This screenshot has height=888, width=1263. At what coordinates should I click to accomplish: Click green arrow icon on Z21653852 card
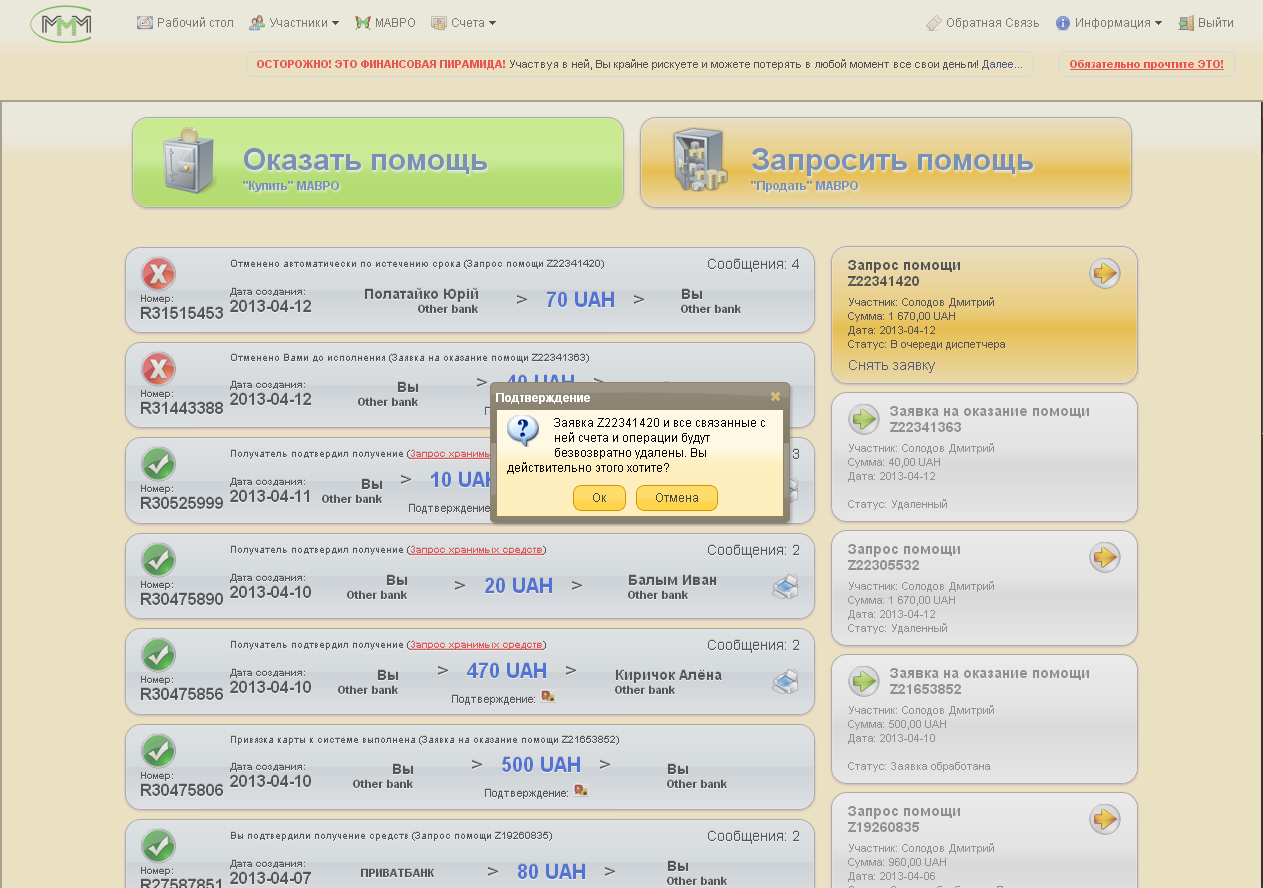(x=864, y=681)
